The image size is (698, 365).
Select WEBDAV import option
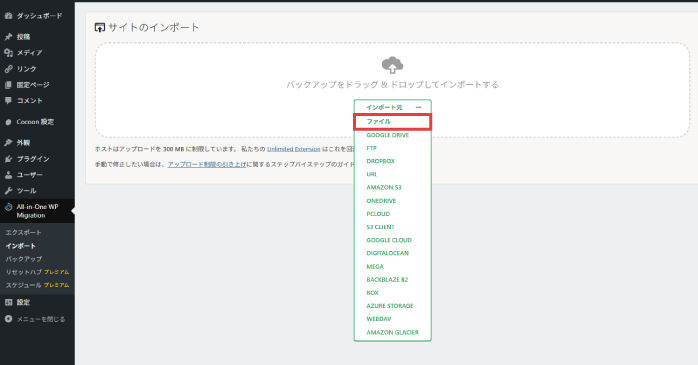click(x=378, y=319)
